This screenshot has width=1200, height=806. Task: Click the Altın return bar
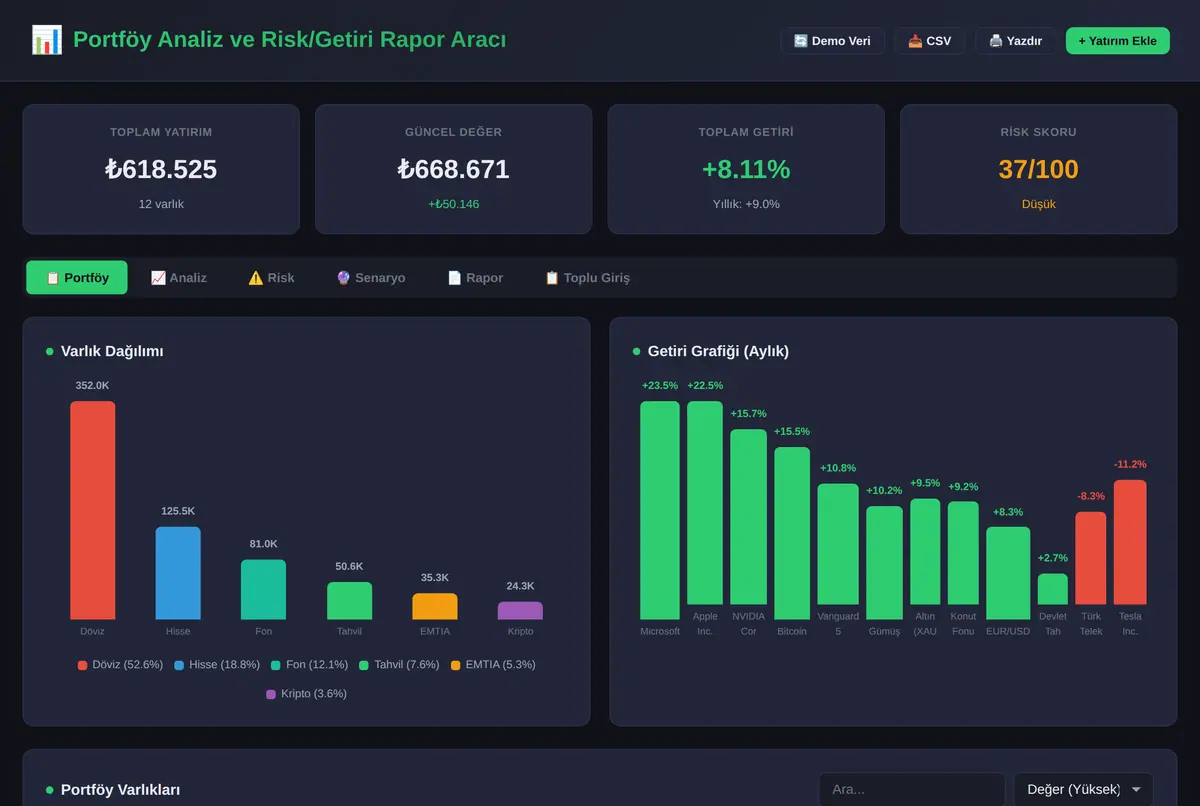[x=925, y=552]
